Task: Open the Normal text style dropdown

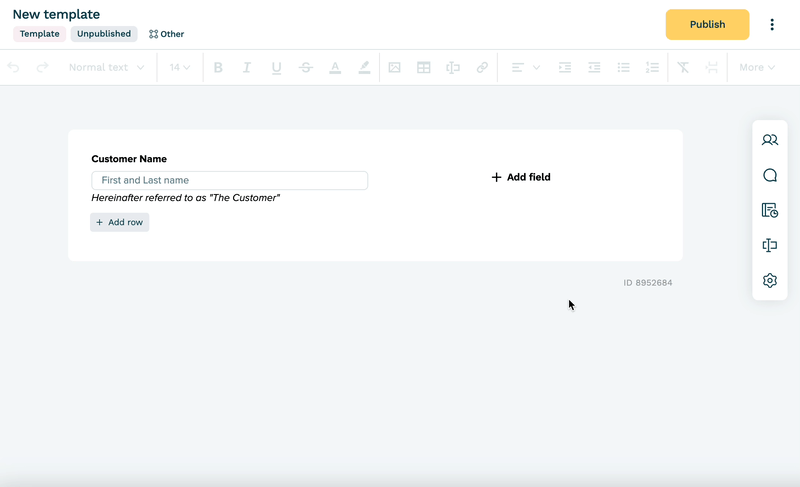Action: pyautogui.click(x=106, y=67)
